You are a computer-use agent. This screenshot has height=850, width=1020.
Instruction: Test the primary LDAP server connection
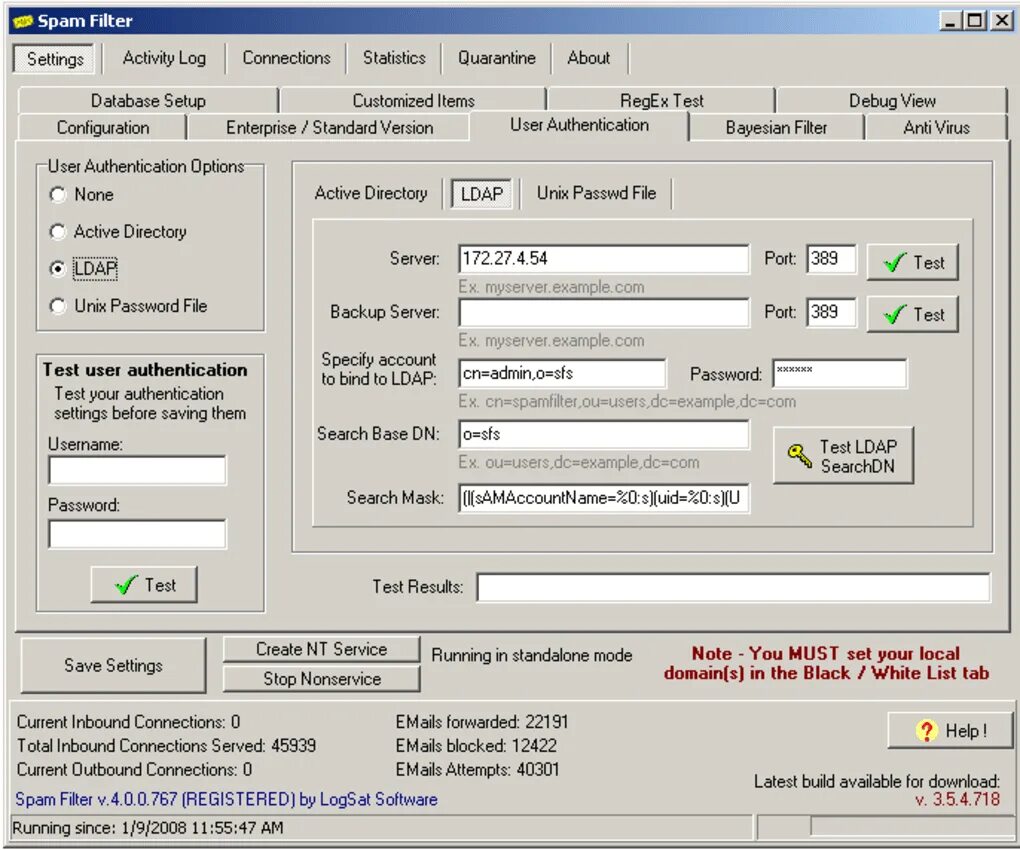pos(913,263)
